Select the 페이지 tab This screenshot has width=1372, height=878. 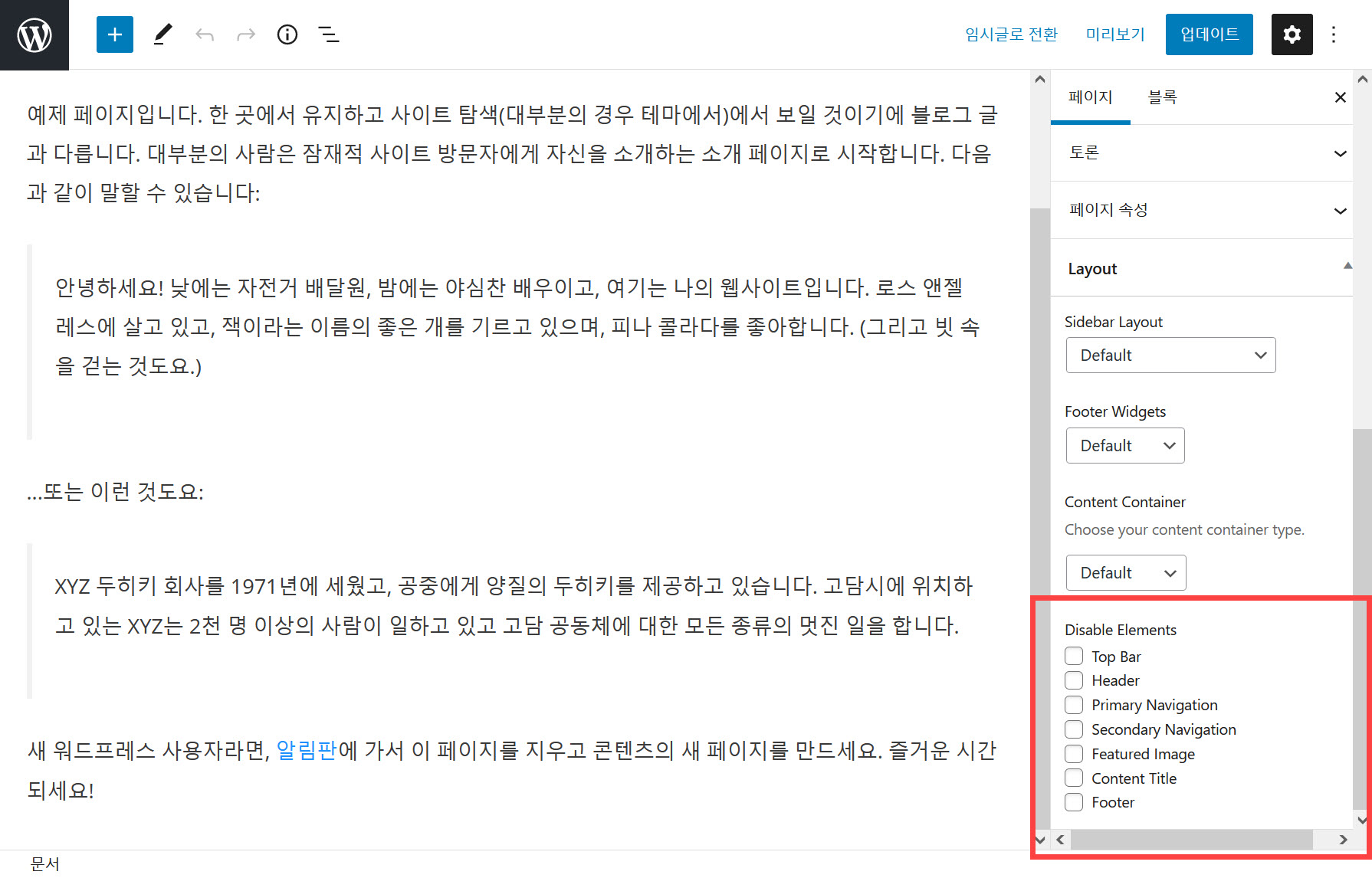click(1091, 97)
